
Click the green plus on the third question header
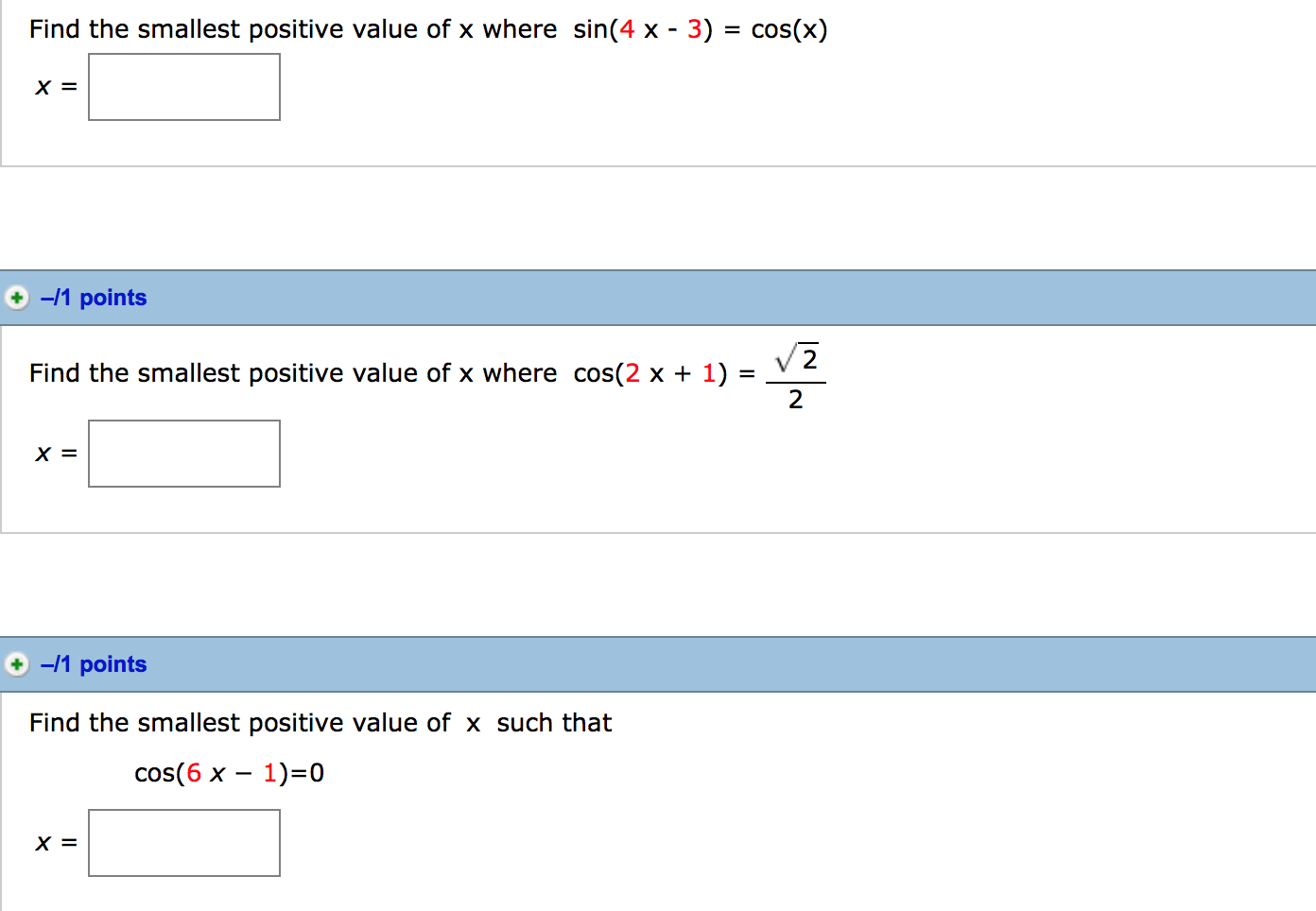16,664
